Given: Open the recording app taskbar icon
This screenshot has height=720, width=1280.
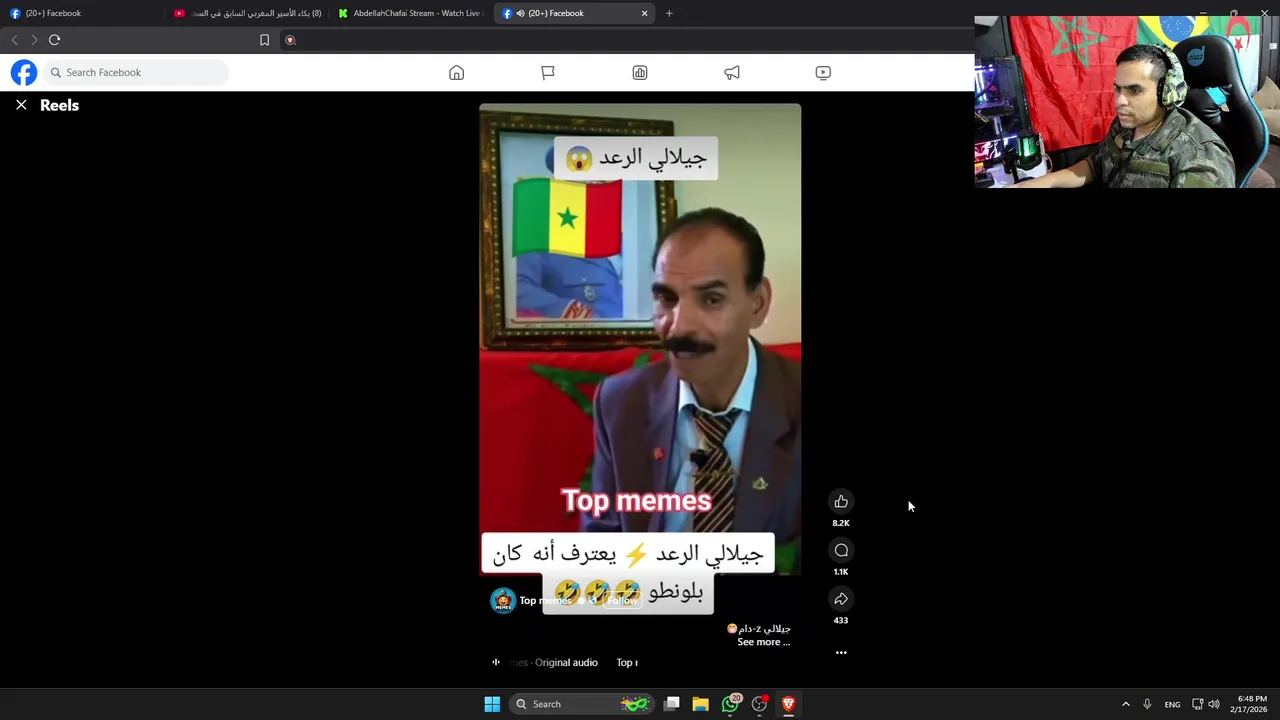Looking at the screenshot, I should coord(760,704).
